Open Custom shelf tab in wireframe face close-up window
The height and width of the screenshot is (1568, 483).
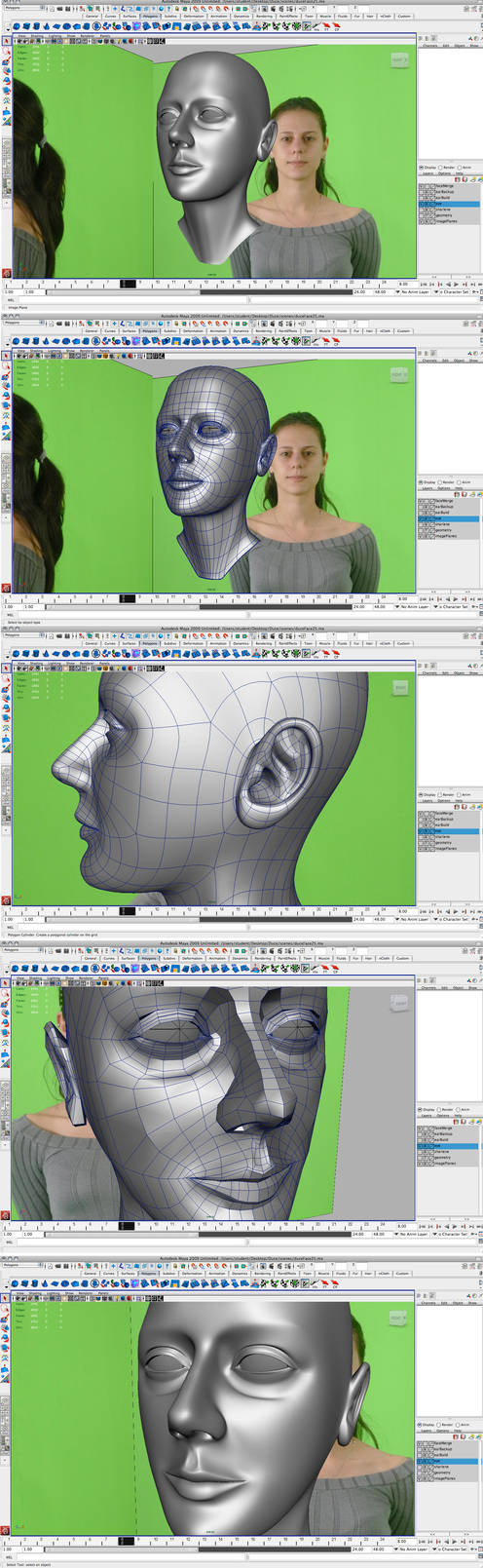tap(403, 959)
